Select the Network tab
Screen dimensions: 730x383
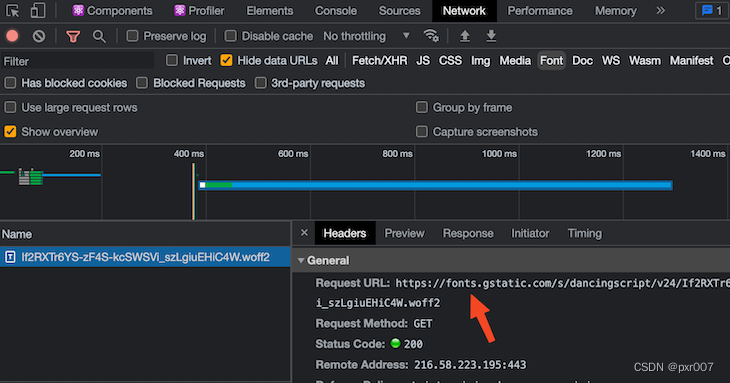coord(464,11)
